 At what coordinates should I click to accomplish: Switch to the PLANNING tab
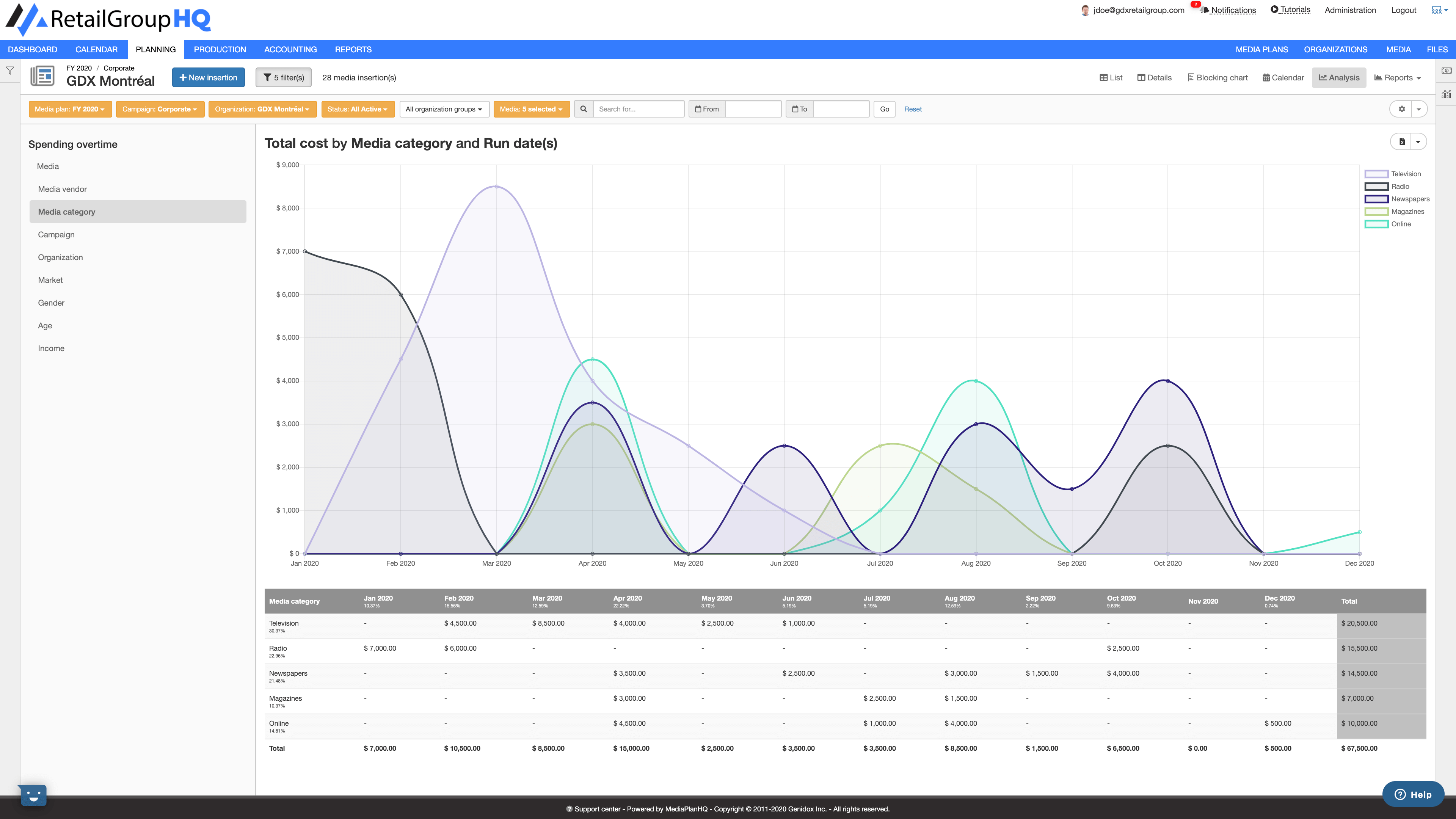coord(155,49)
